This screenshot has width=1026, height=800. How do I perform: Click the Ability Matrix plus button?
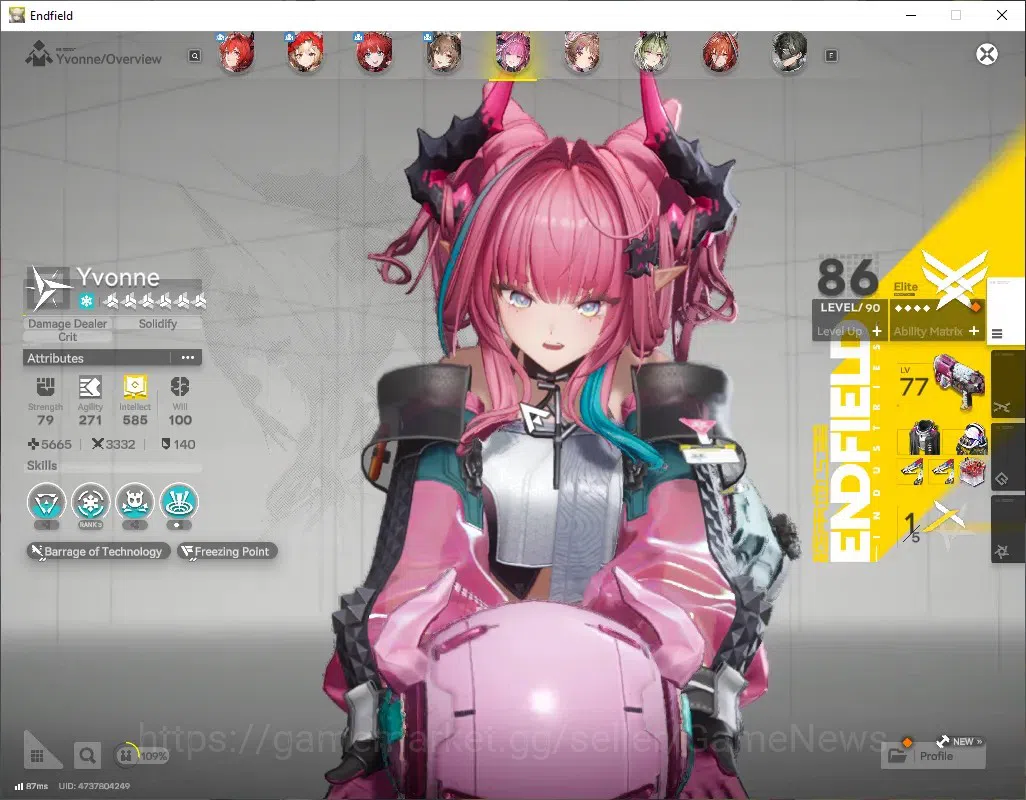pos(974,331)
